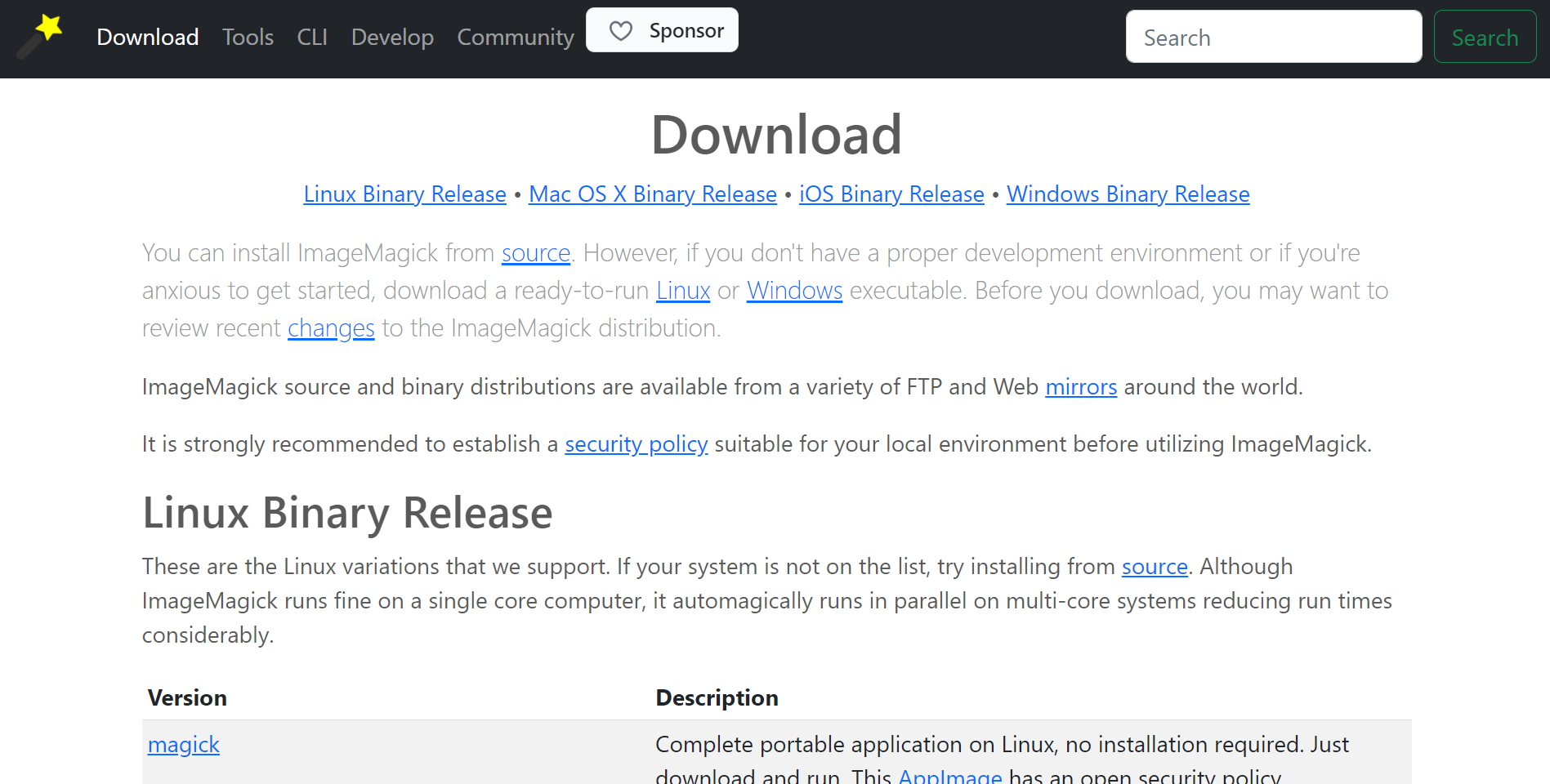Open the mirrors link
The height and width of the screenshot is (784, 1550).
pos(1080,387)
